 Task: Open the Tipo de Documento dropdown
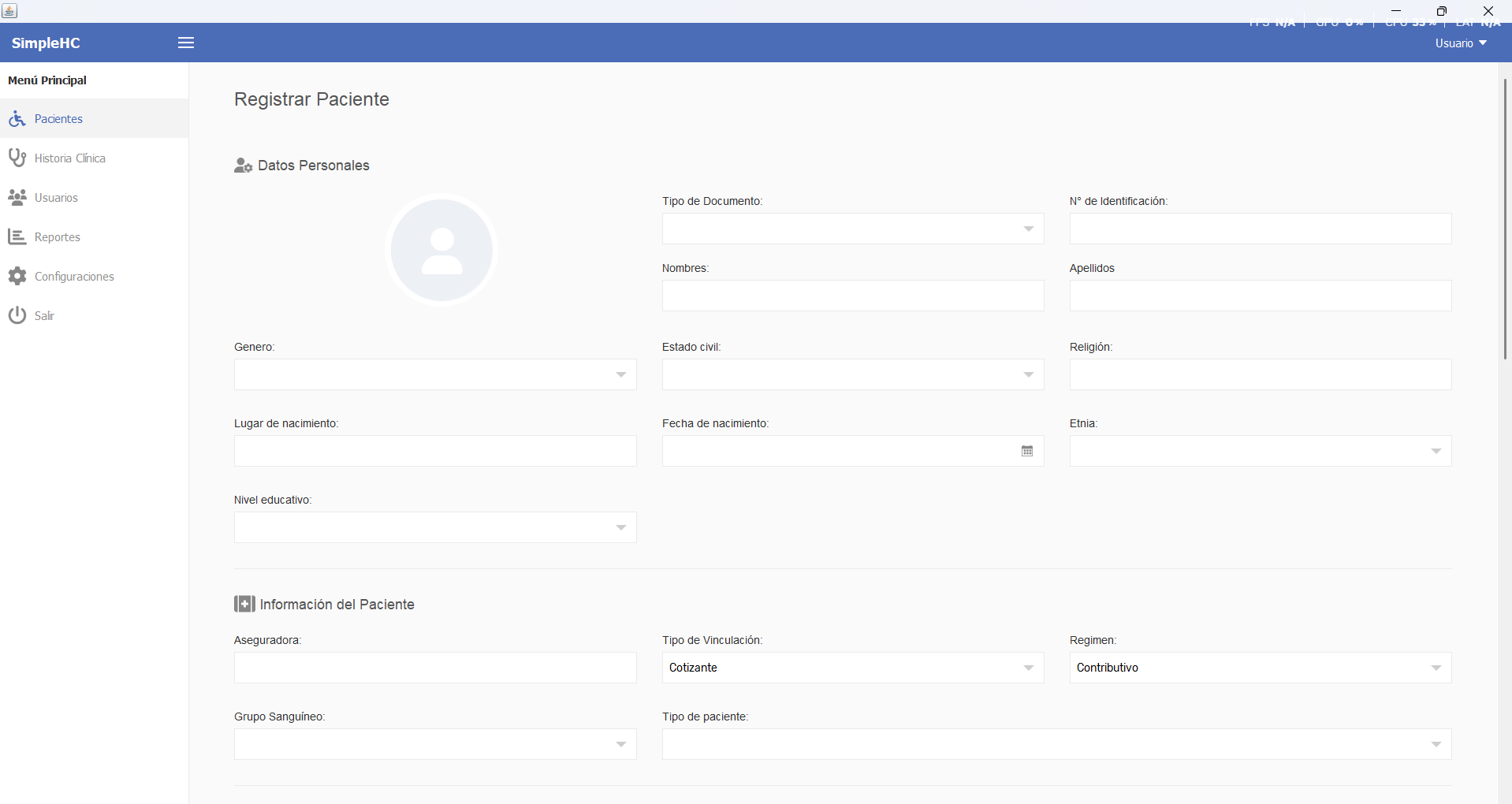[x=853, y=229]
